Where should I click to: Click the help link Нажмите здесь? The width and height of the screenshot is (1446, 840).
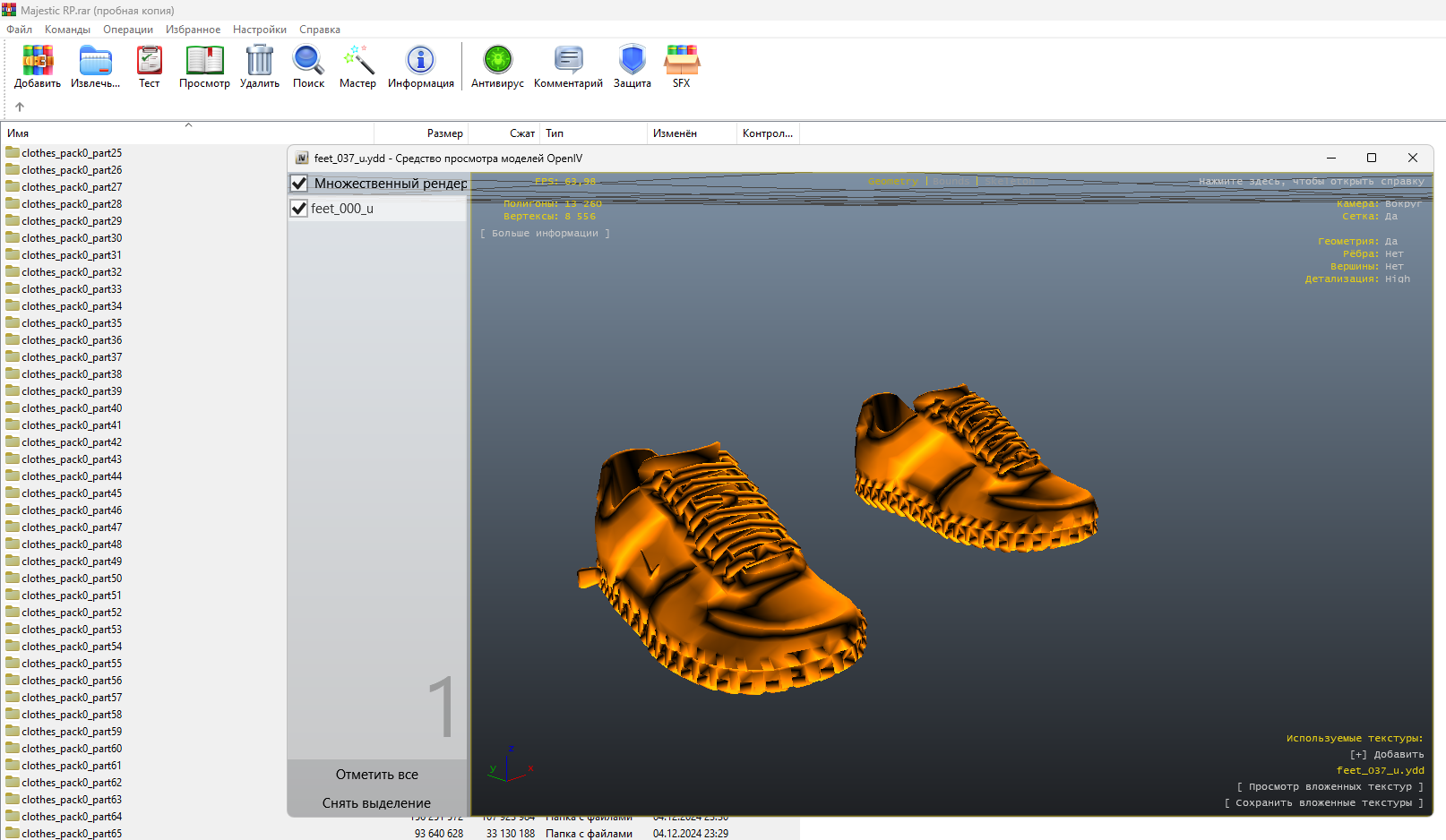tap(1312, 182)
